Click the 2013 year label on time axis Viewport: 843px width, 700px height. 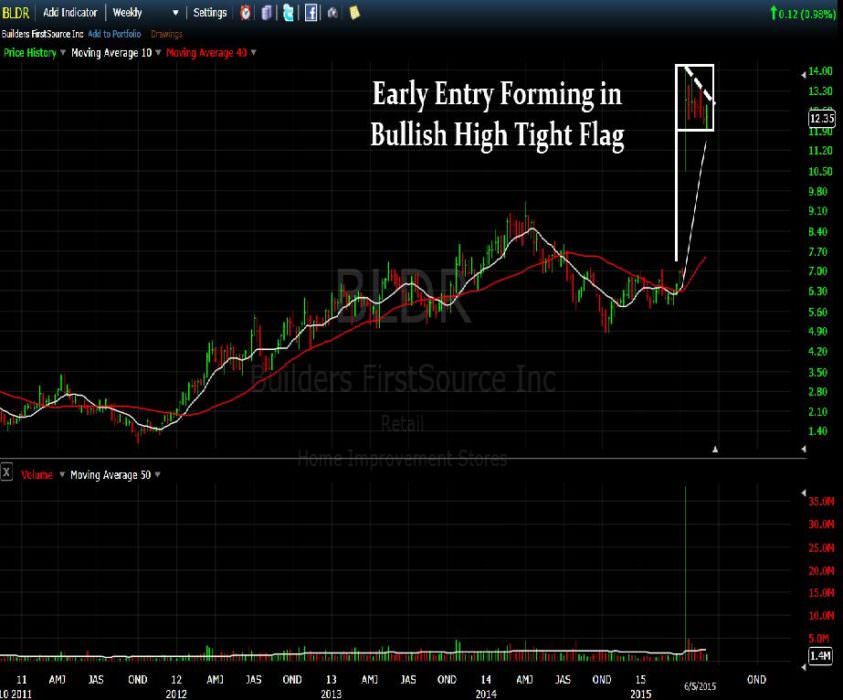pos(331,694)
